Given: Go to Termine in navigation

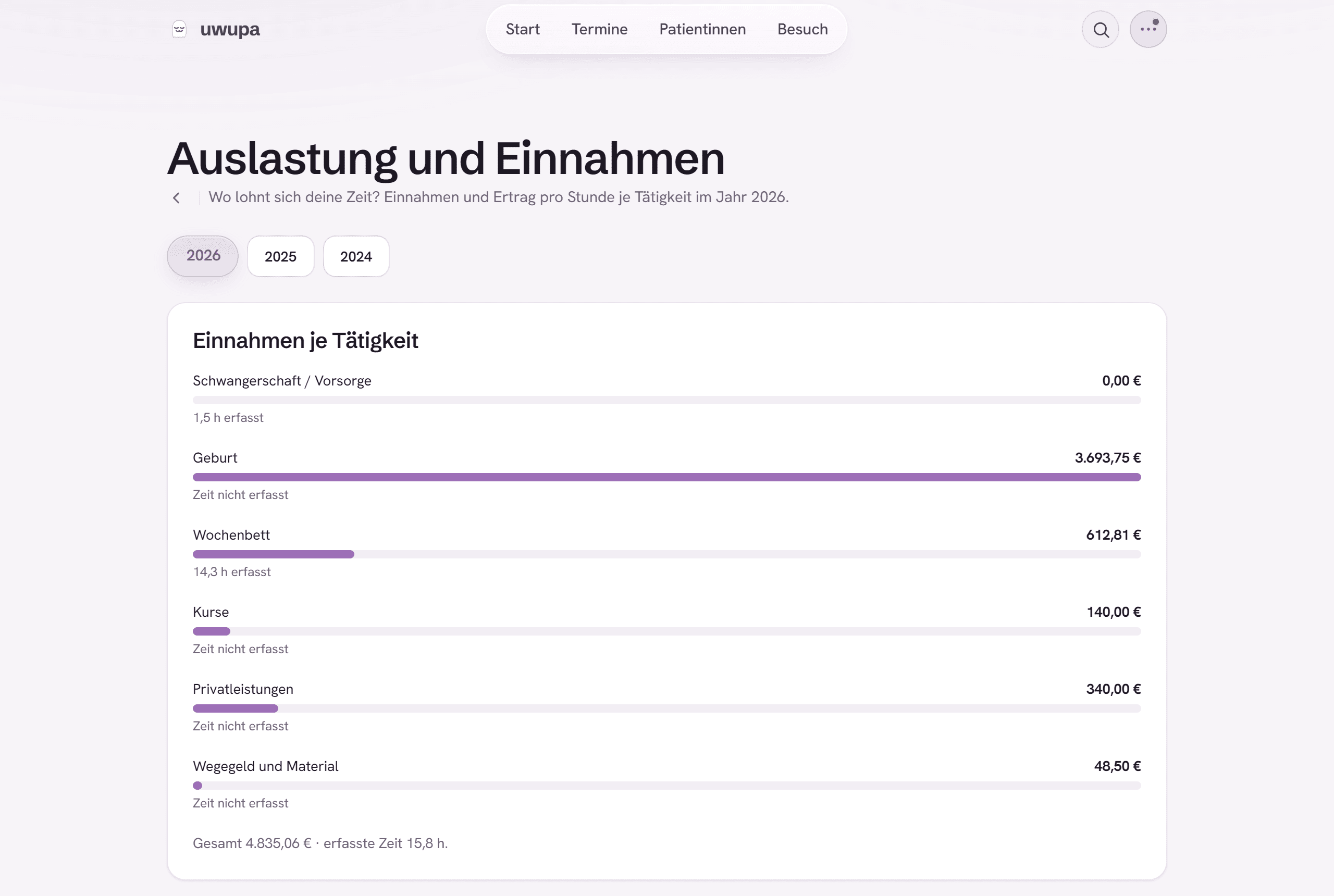Looking at the screenshot, I should 599,29.
